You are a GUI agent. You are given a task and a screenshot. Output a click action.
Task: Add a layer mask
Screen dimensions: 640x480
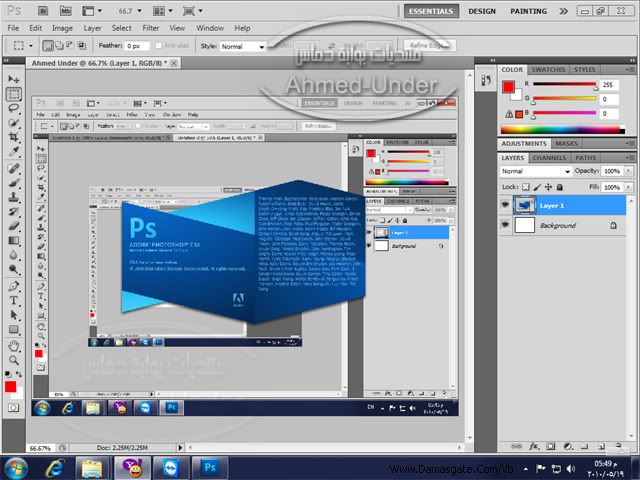(x=551, y=446)
